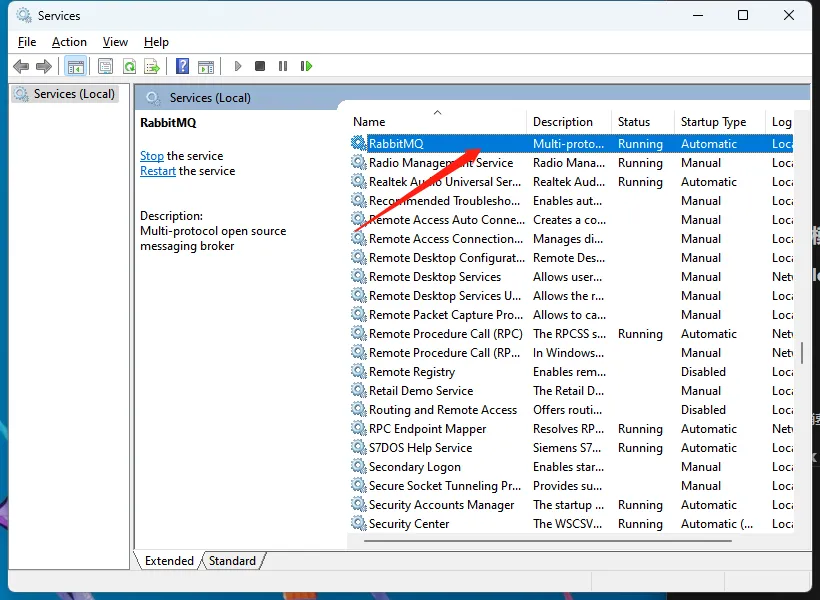Switch to the Standard tab

pyautogui.click(x=232, y=560)
